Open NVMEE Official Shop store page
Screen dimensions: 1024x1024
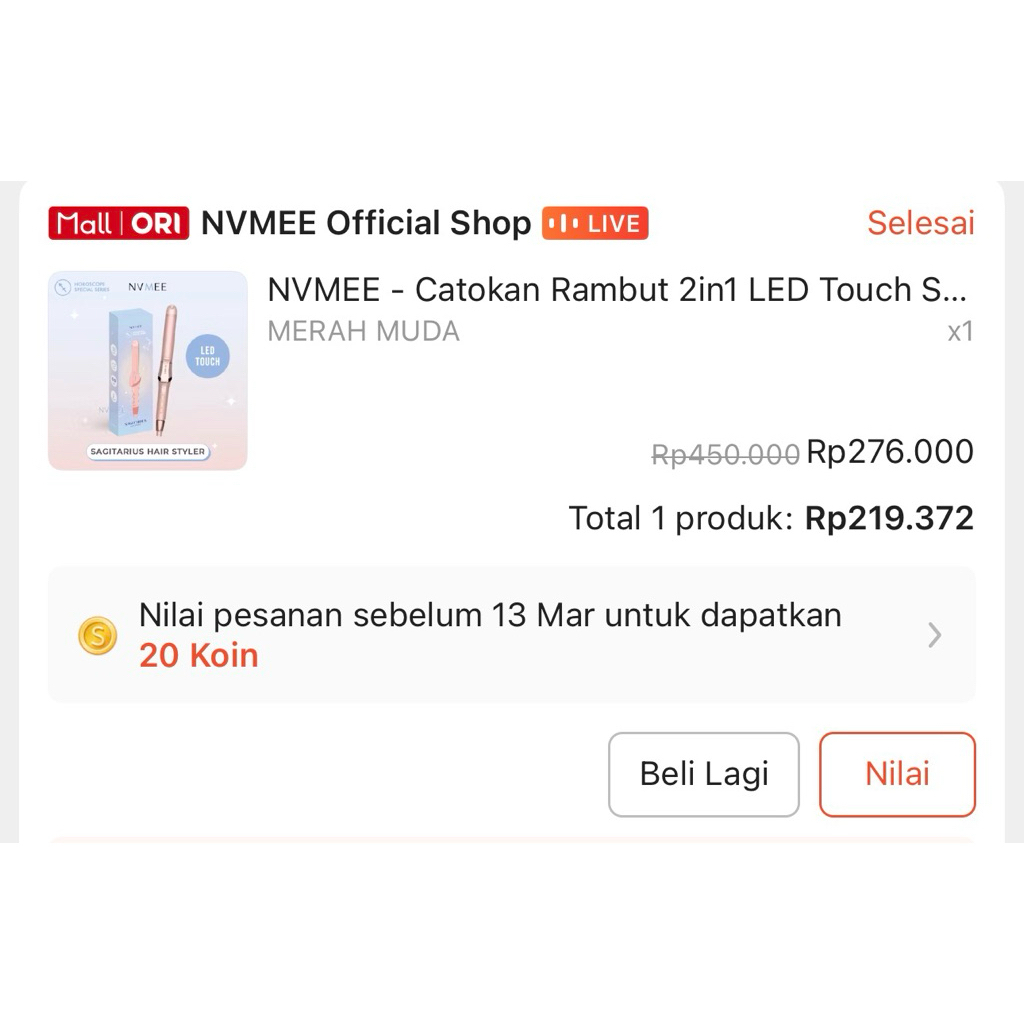click(x=366, y=223)
